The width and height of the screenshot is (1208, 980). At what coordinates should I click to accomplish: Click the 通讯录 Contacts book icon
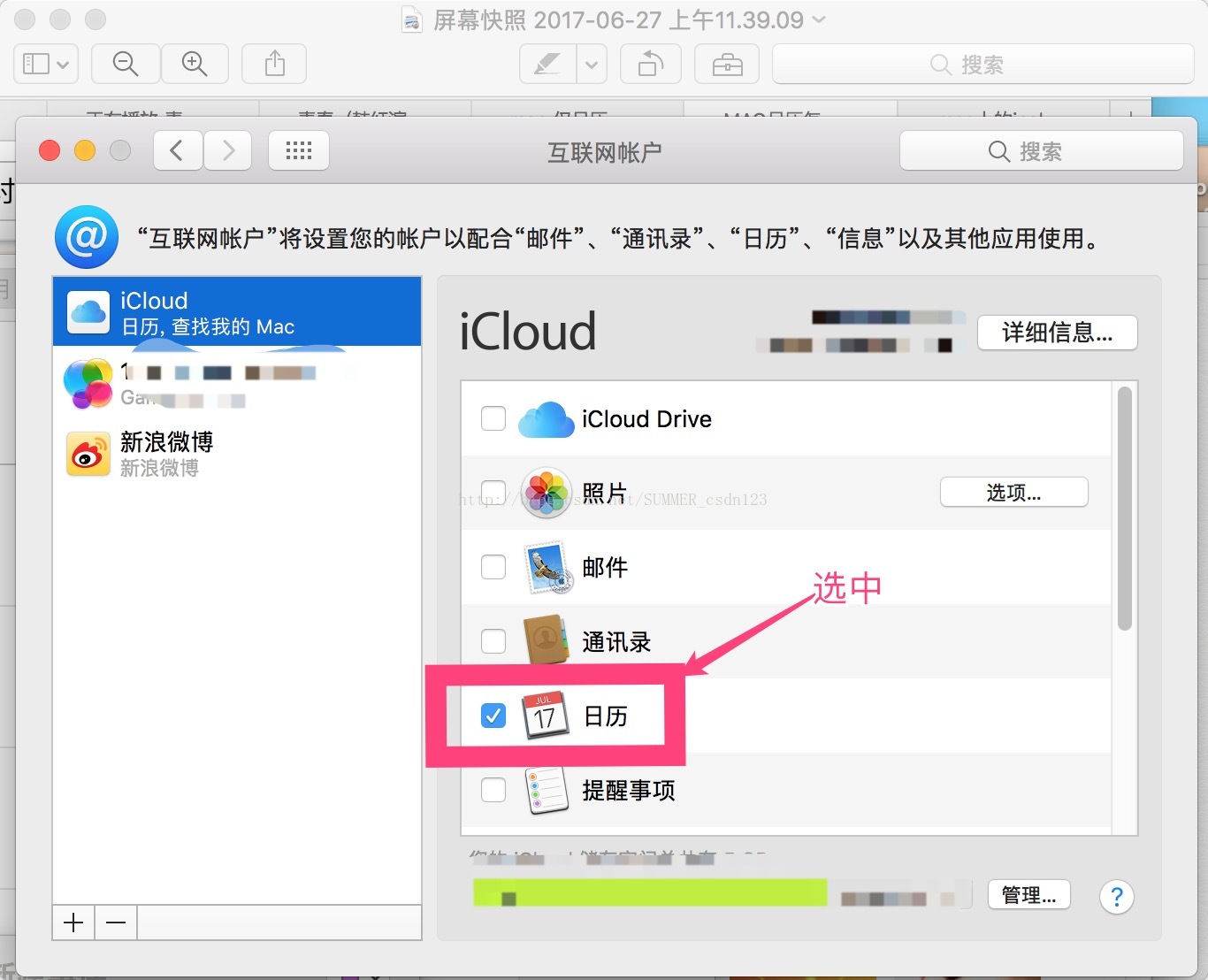point(547,640)
